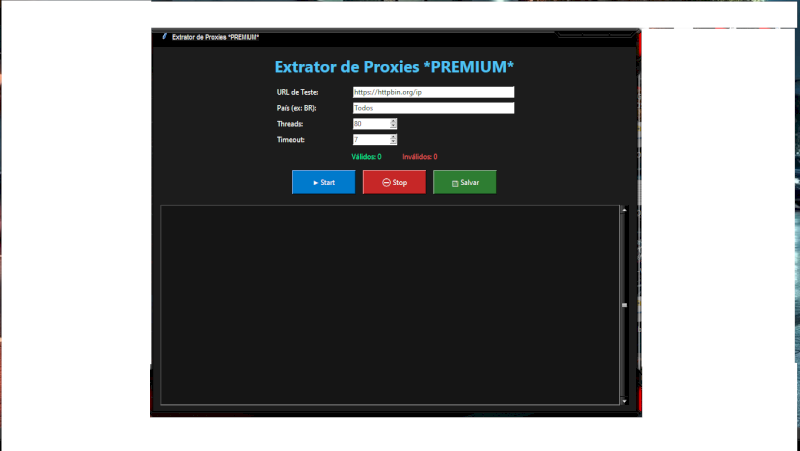Click the window title bar text
The height and width of the screenshot is (451, 800).
(x=215, y=37)
